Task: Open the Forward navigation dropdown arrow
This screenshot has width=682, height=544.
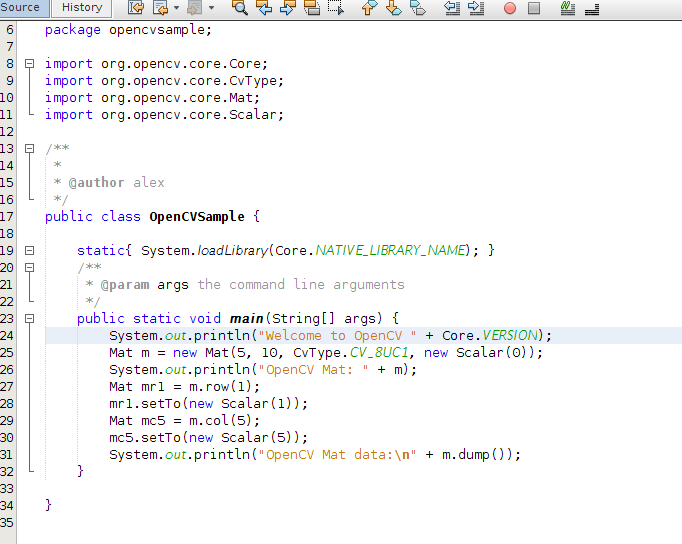Action: click(x=211, y=8)
